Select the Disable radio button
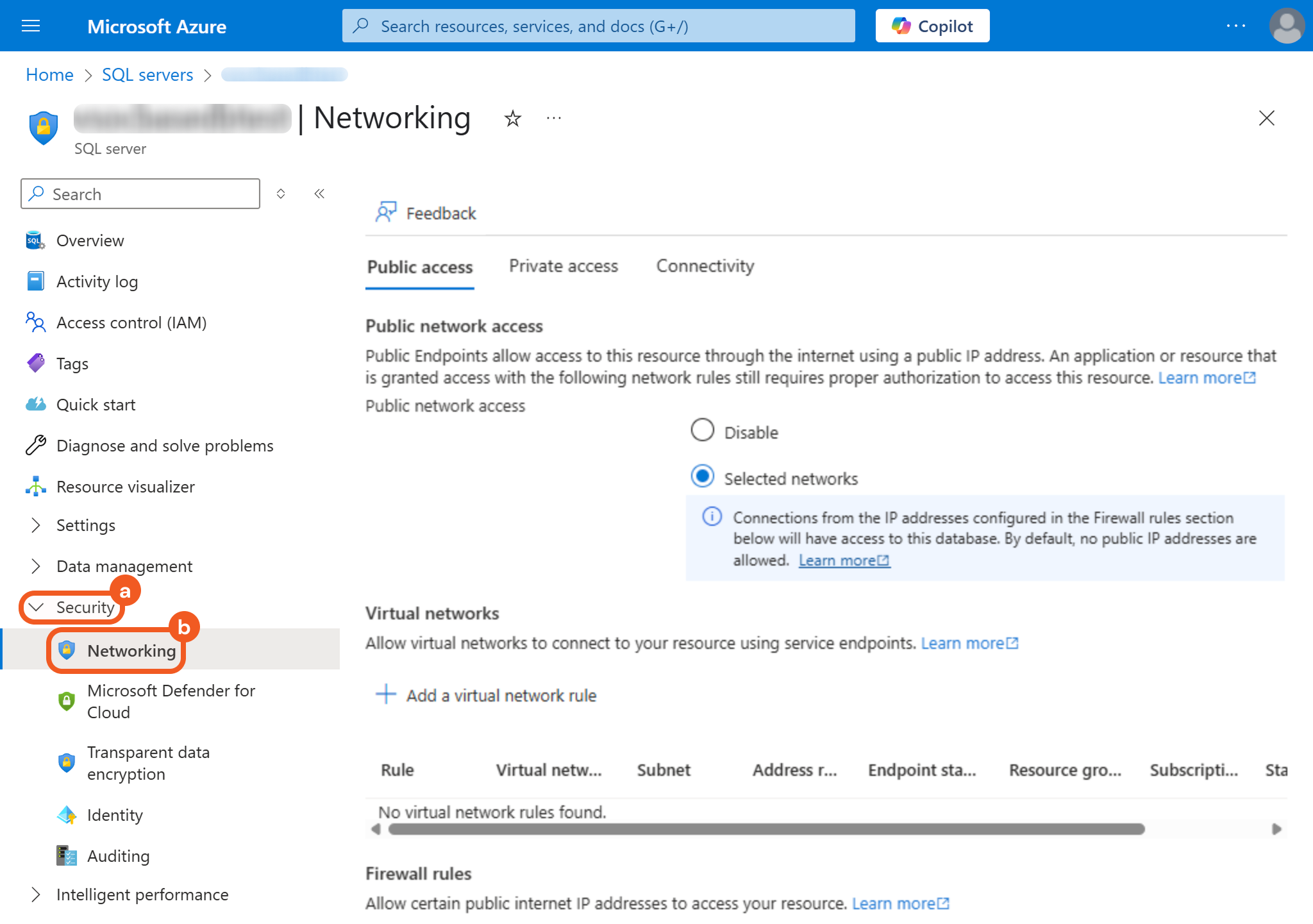 click(x=702, y=430)
